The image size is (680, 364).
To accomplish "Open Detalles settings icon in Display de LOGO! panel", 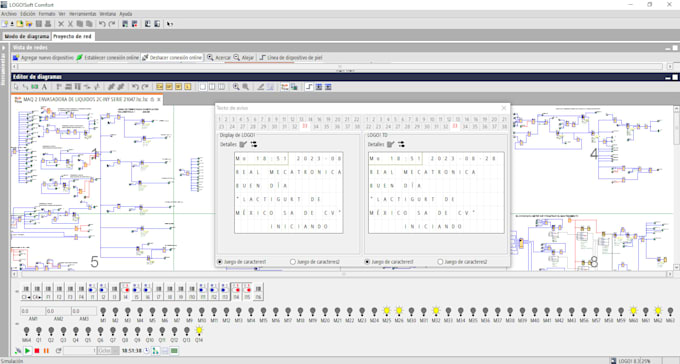I will point(254,144).
